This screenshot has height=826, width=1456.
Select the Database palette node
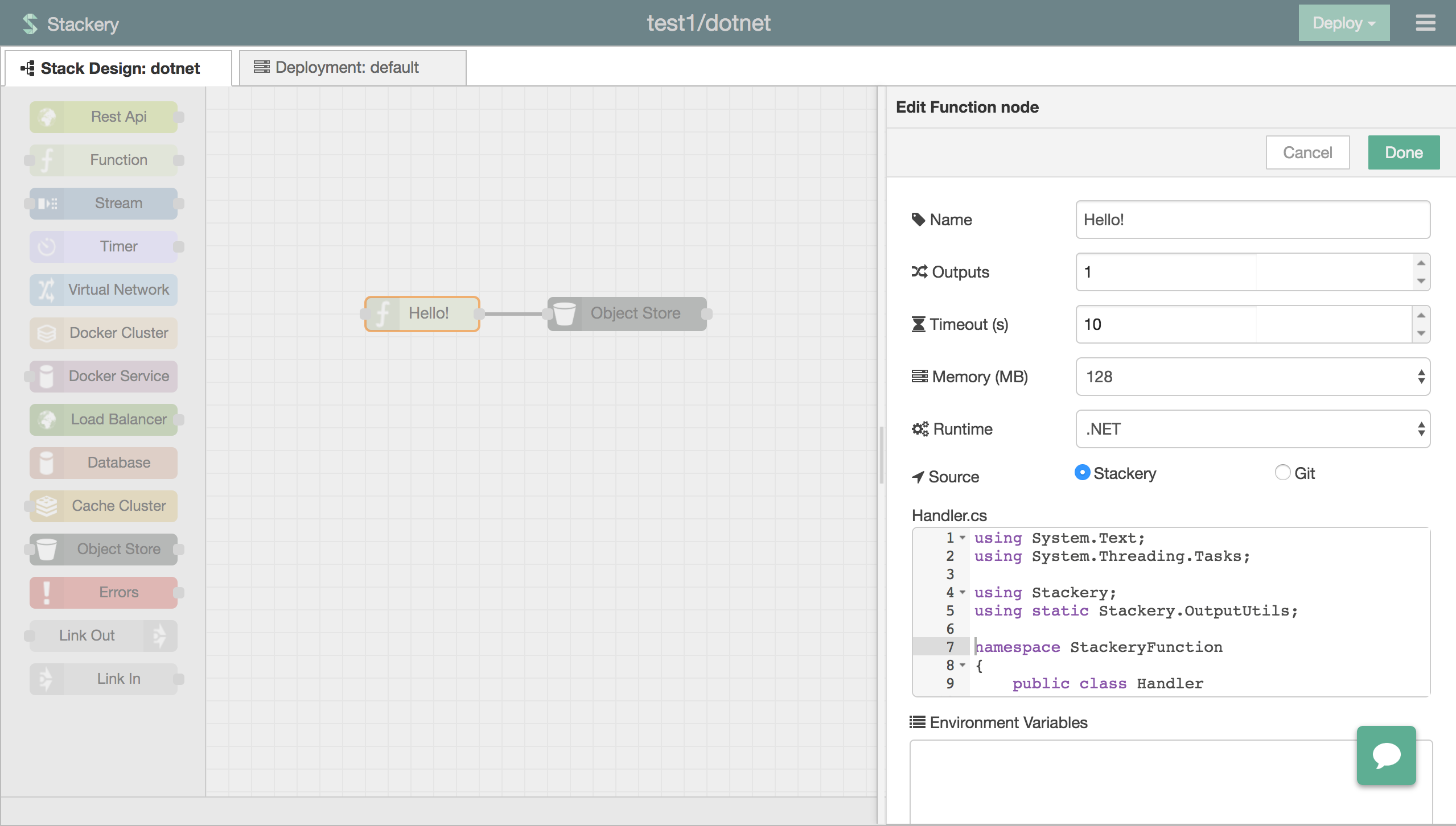(x=104, y=462)
